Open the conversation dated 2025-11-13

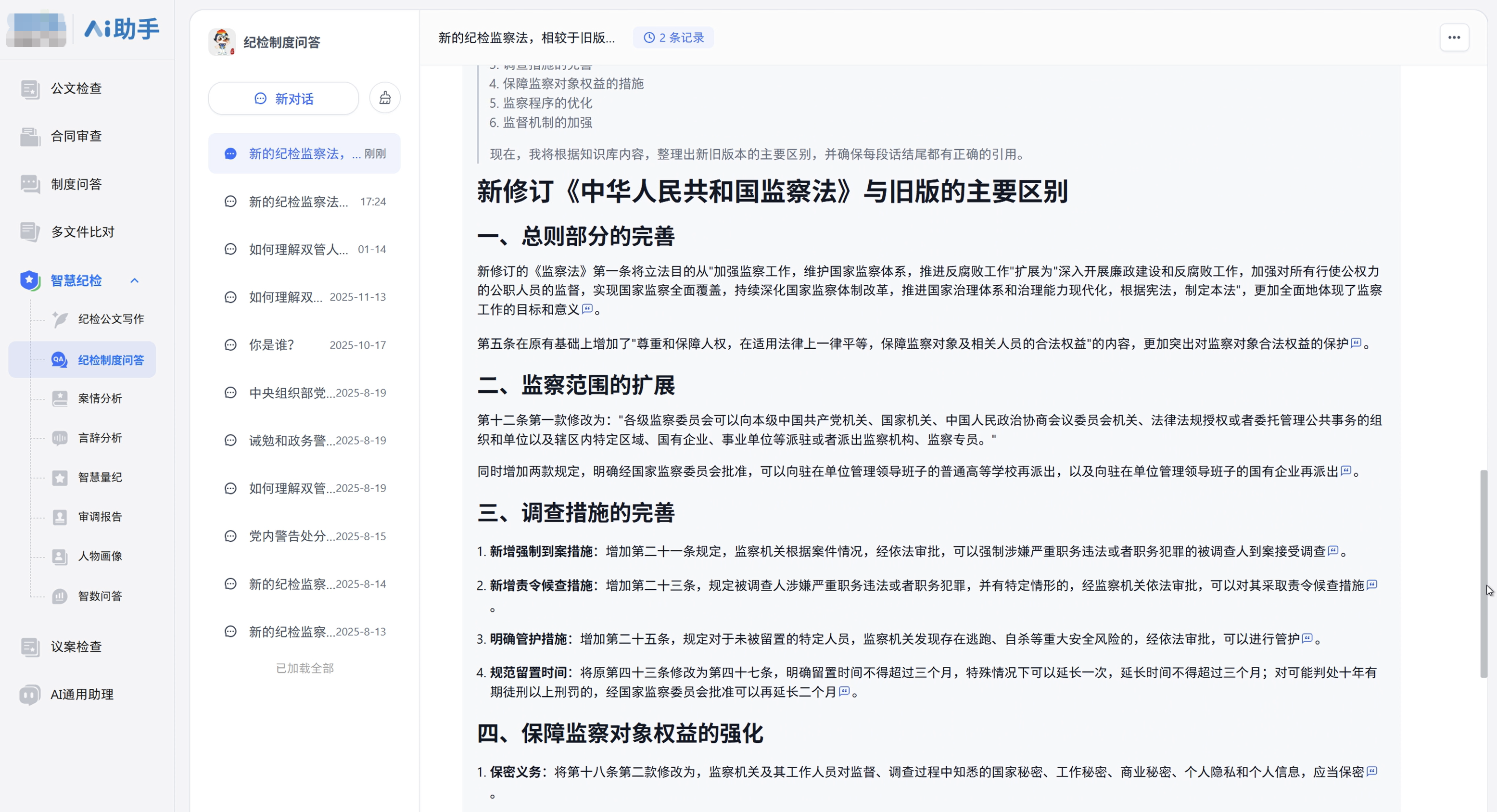[x=304, y=297]
